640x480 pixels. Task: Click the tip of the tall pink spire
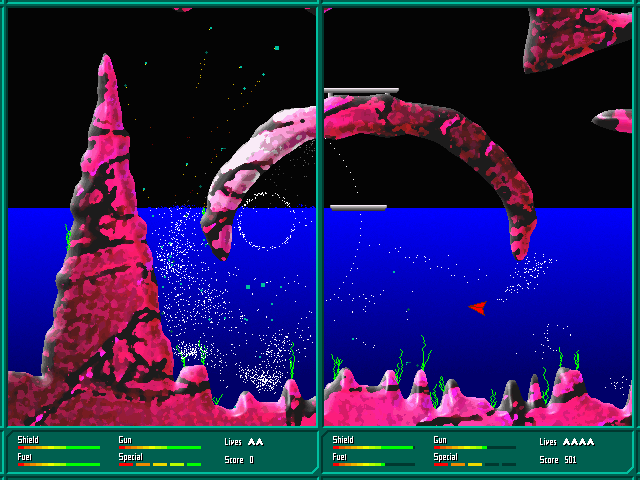pos(107,60)
